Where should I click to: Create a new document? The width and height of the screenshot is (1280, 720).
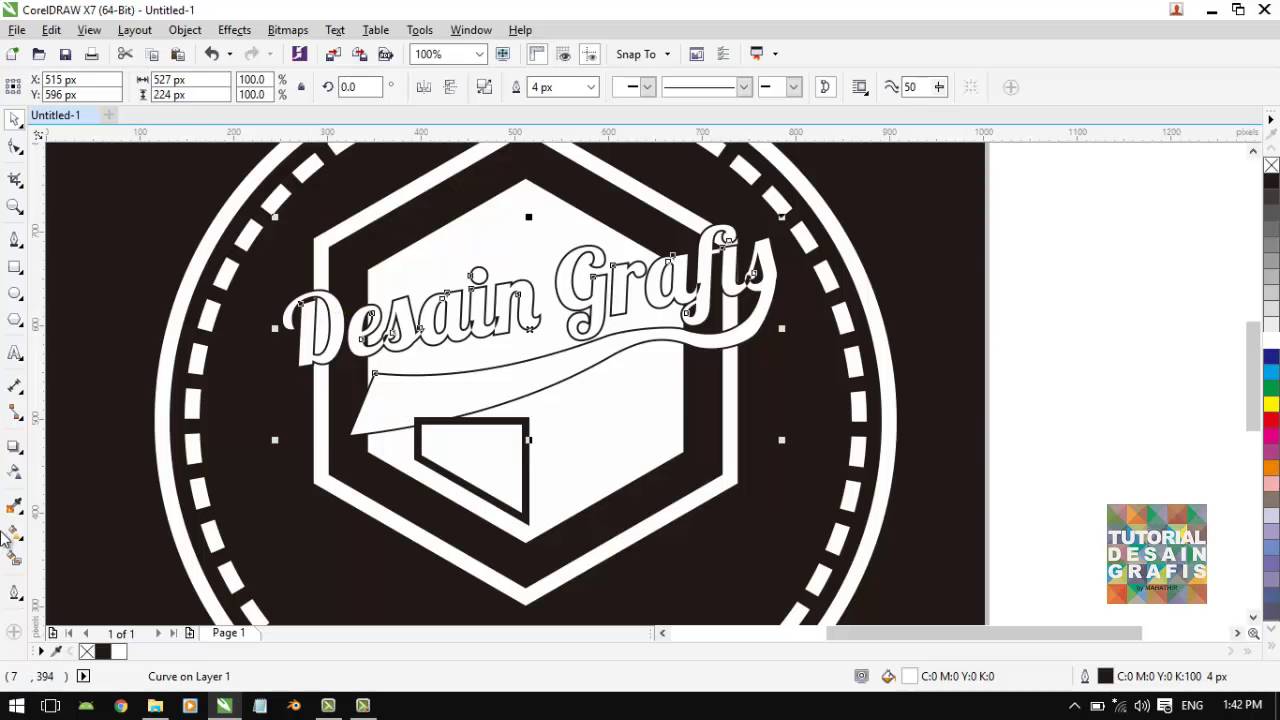pos(12,54)
